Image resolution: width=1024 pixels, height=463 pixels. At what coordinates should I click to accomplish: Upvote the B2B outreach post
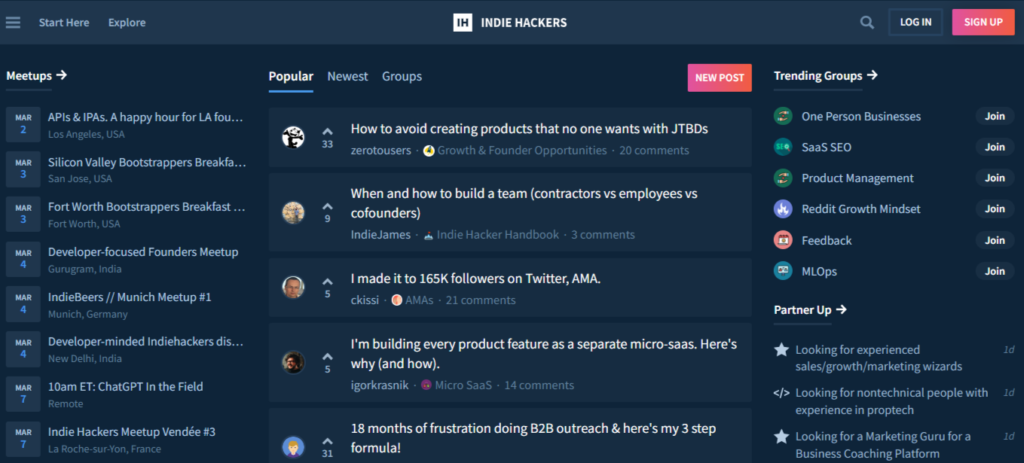[327, 441]
